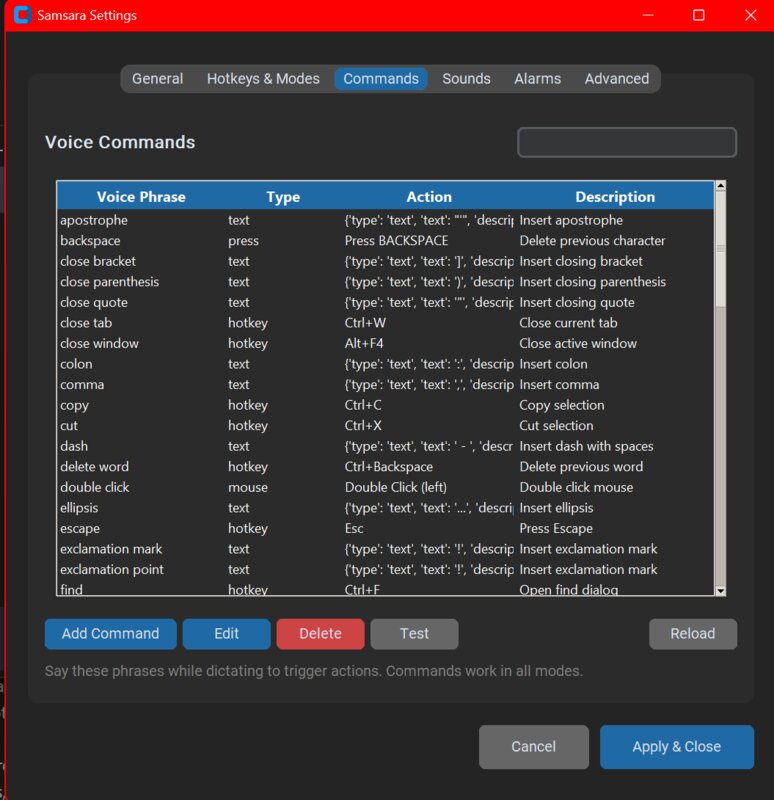
Task: Click the Reload button
Action: 692,634
